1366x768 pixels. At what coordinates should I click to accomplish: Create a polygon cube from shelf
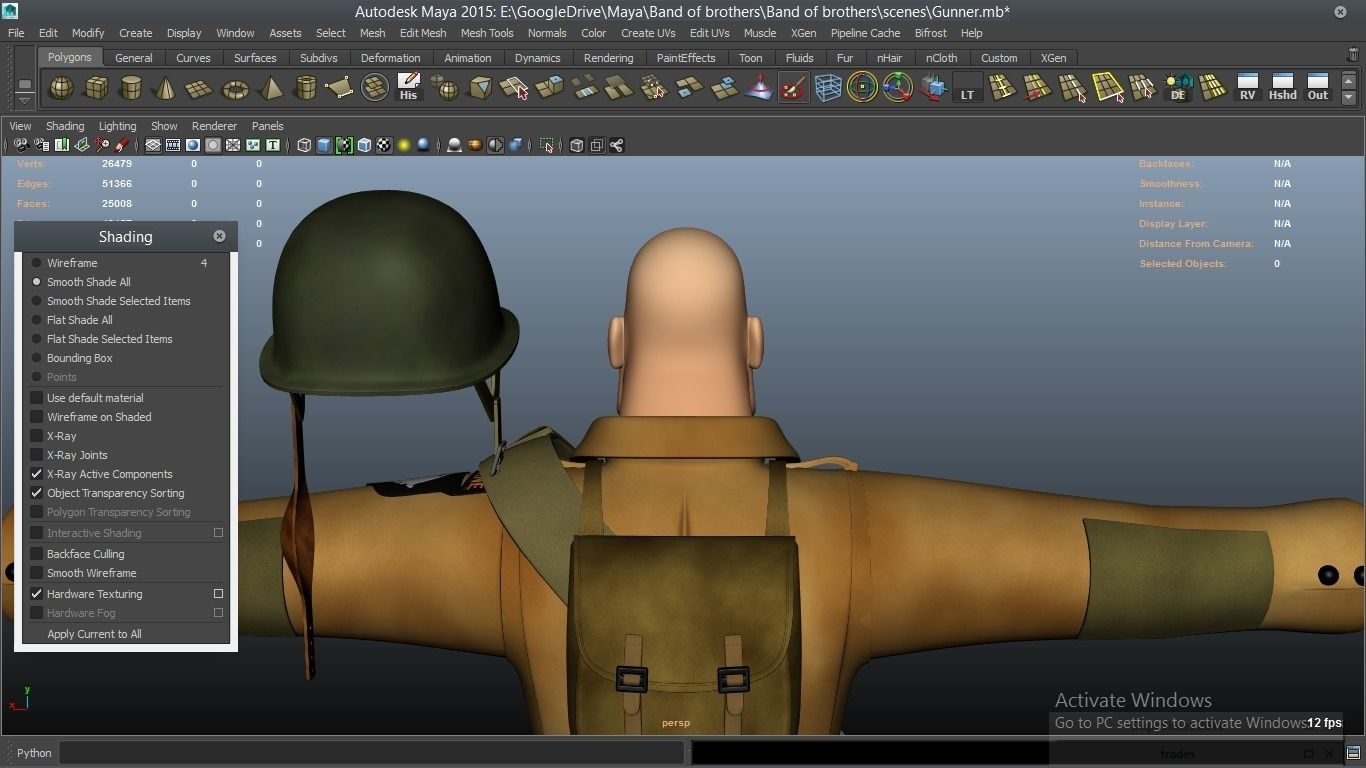point(96,88)
